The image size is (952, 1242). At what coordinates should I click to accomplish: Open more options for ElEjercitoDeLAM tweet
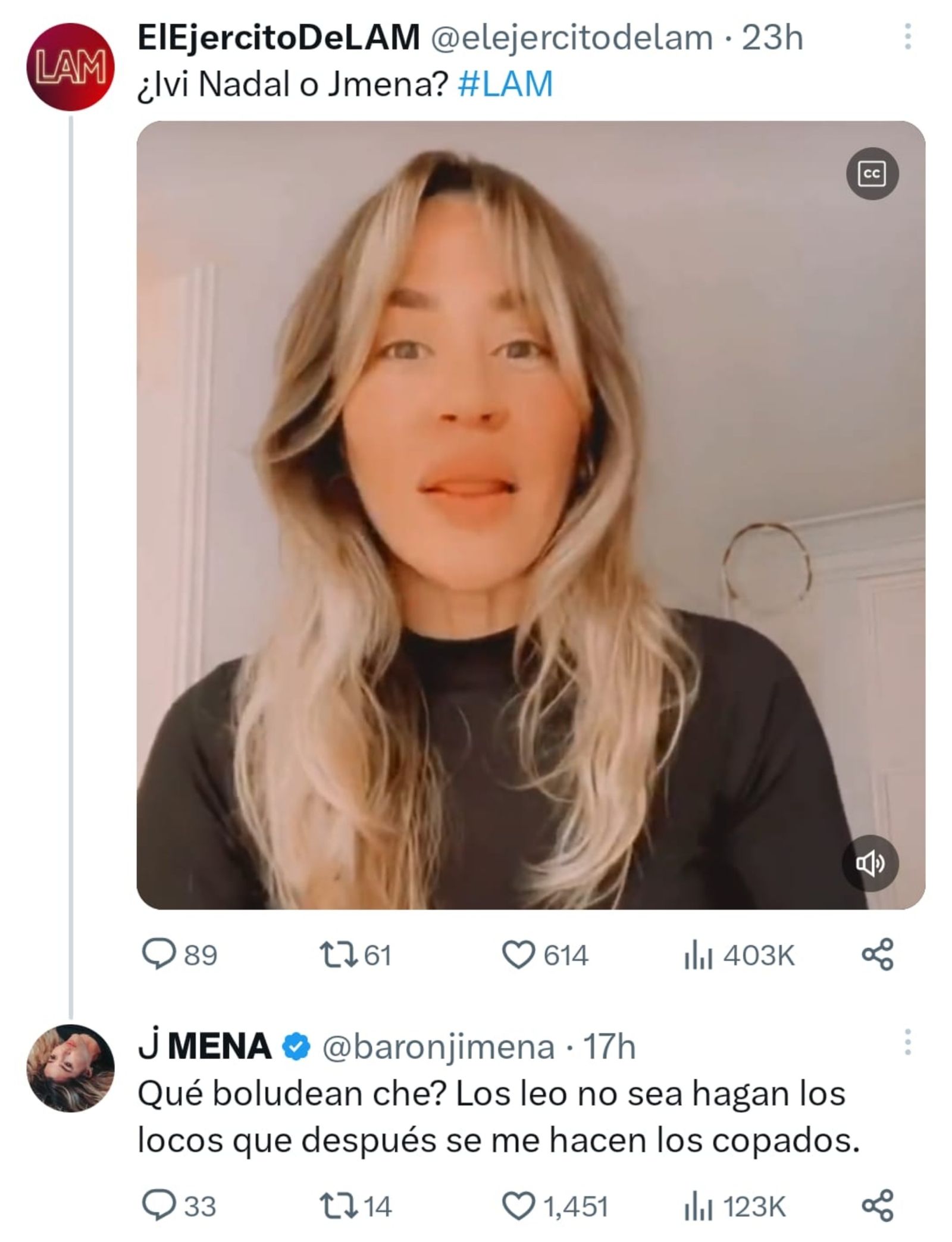click(907, 37)
